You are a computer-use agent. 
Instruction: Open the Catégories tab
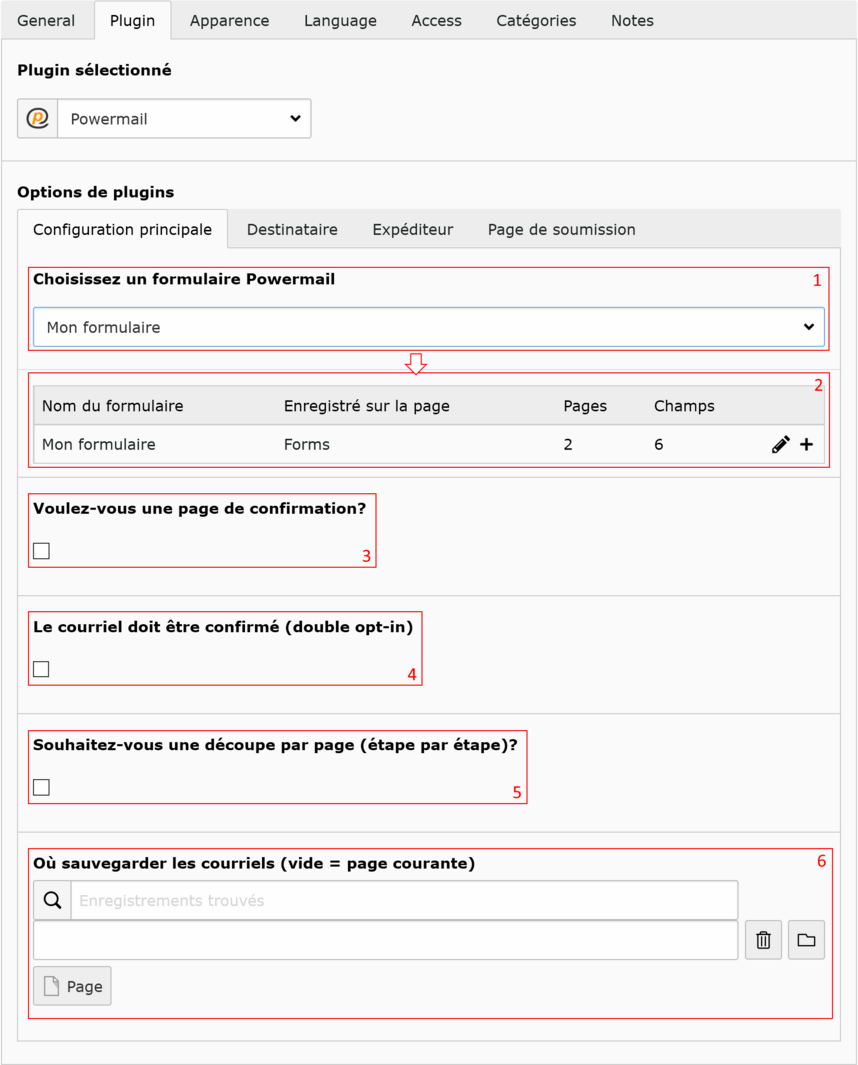click(536, 21)
